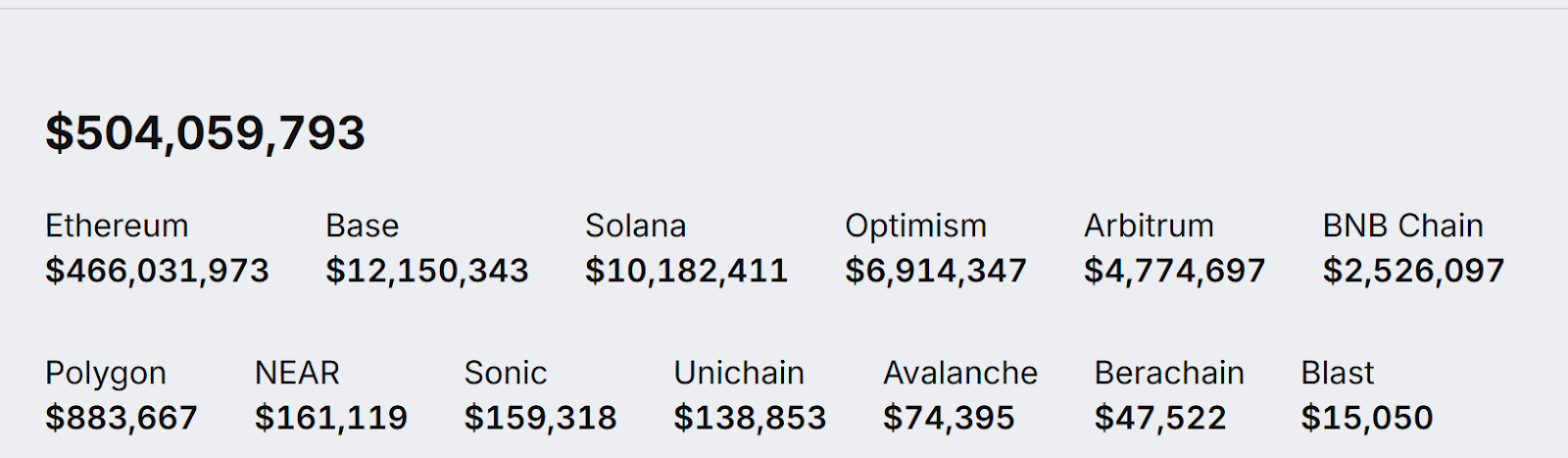Open the BNB Chain entry

pyautogui.click(x=1403, y=226)
